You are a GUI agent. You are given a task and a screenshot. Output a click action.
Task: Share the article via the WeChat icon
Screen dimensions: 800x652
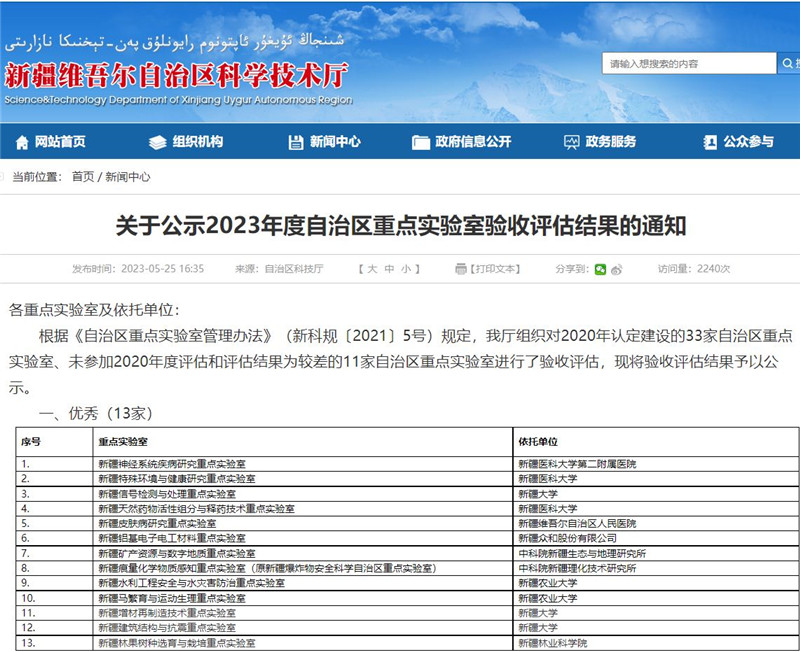point(601,269)
